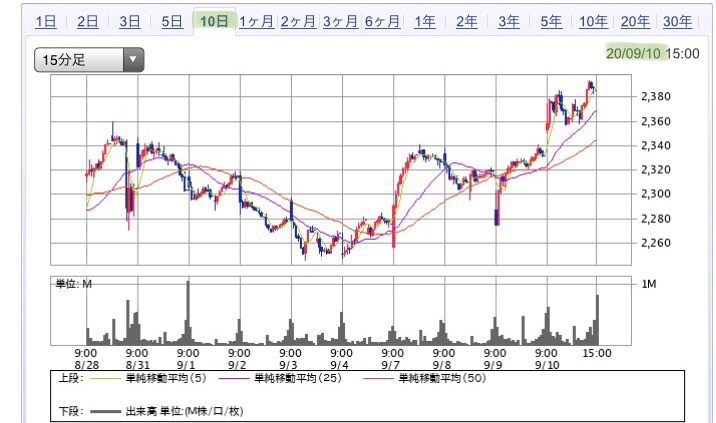Select the 1日 time range tab
This screenshot has width=716, height=423.
tap(46, 21)
